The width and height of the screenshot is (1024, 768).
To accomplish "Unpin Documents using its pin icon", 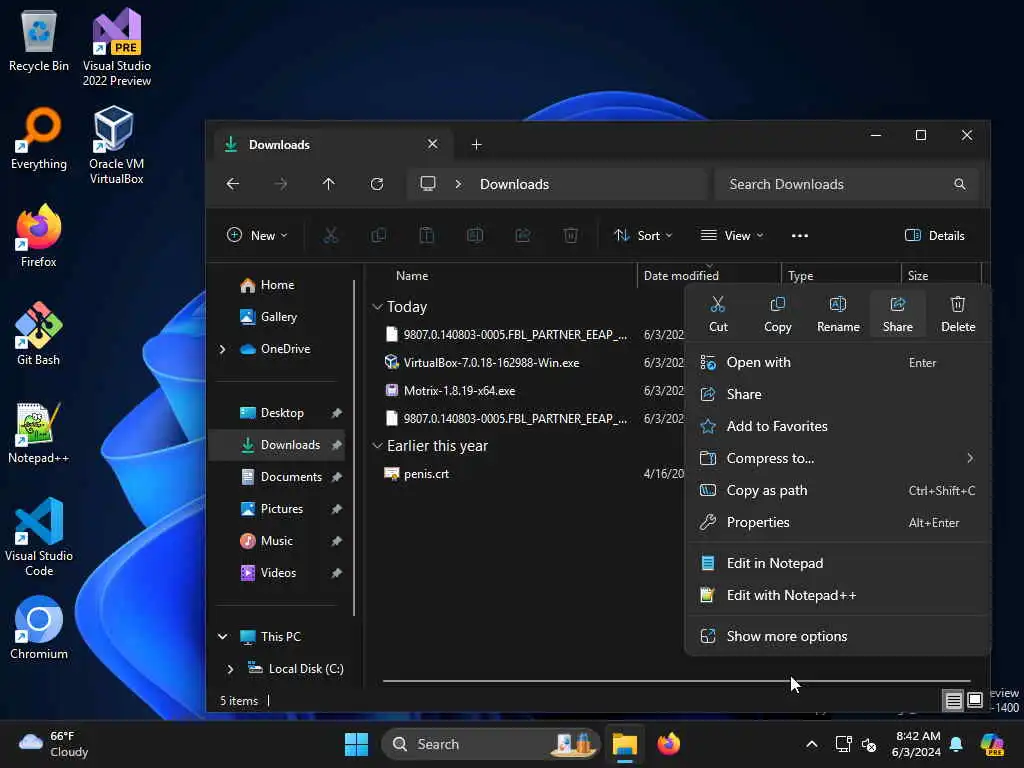I will pyautogui.click(x=336, y=477).
